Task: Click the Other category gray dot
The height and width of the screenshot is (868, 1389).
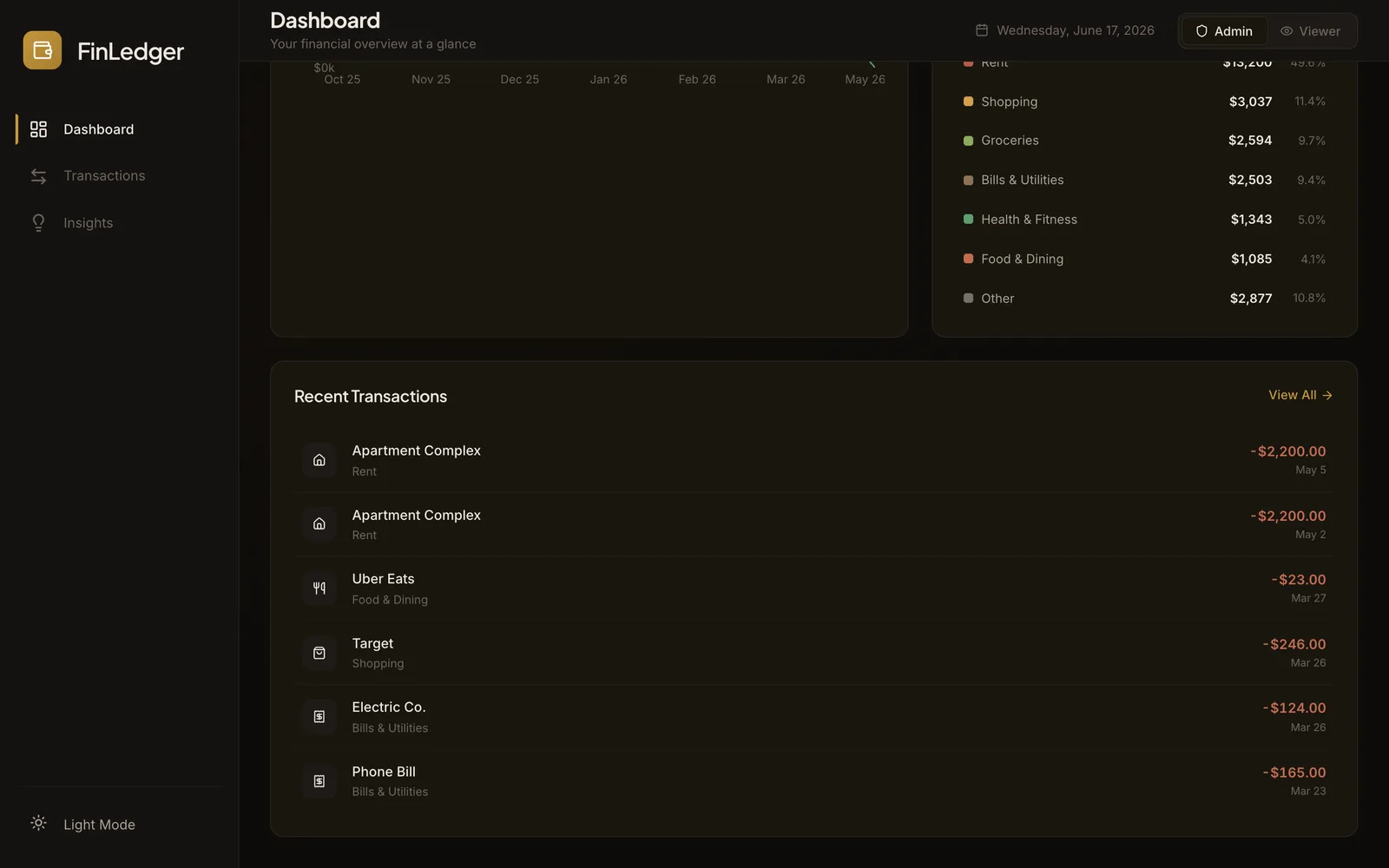Action: [968, 299]
